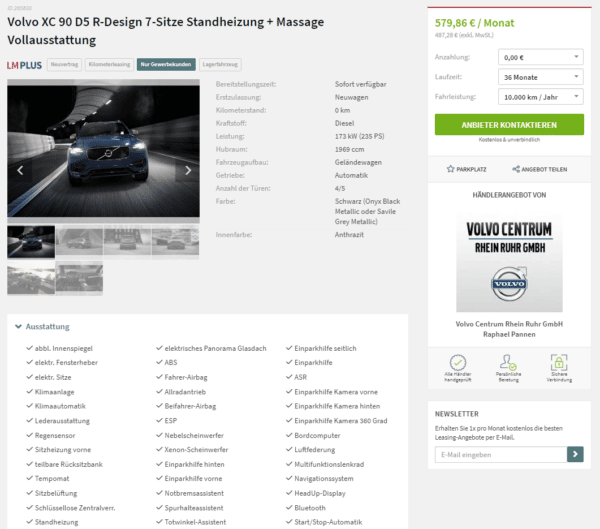Click the vehicle title heading
This screenshot has width=600, height=529.
(x=165, y=31)
